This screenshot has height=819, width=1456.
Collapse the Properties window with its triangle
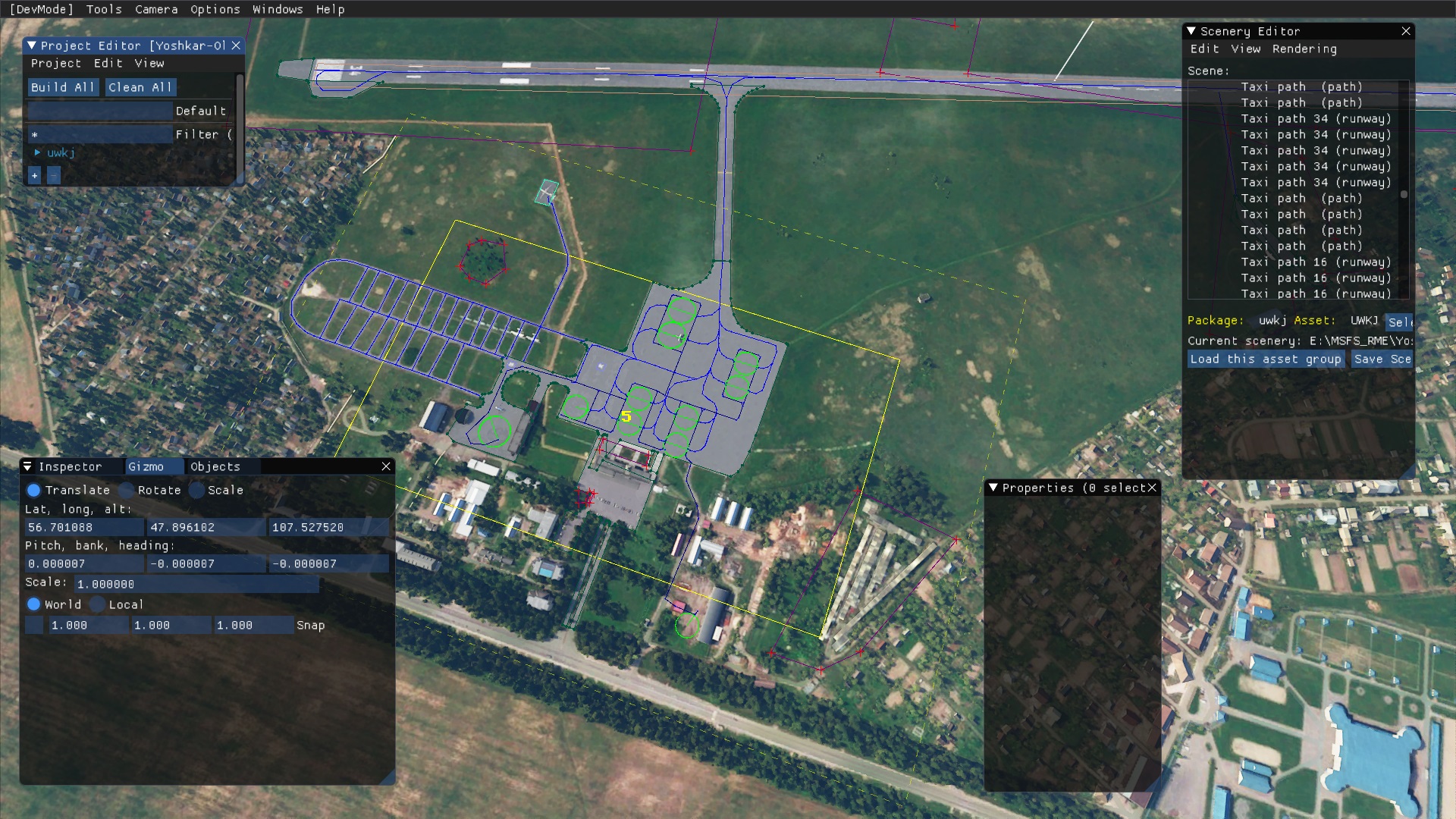tap(993, 488)
